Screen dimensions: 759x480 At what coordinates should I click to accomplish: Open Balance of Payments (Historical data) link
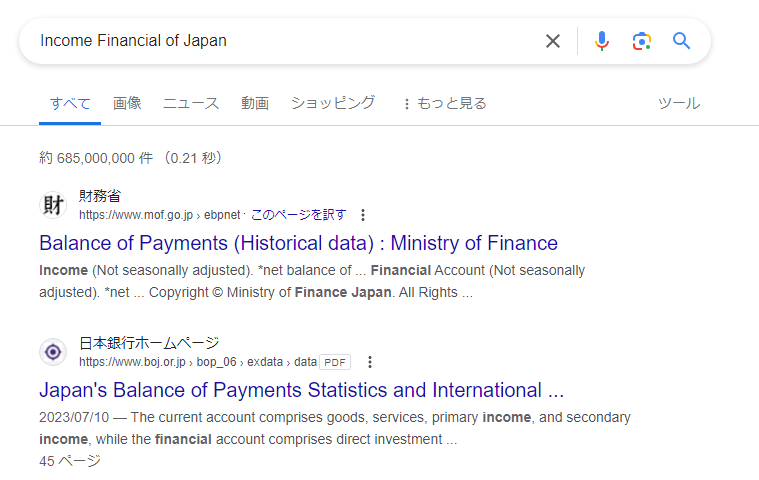pos(298,243)
